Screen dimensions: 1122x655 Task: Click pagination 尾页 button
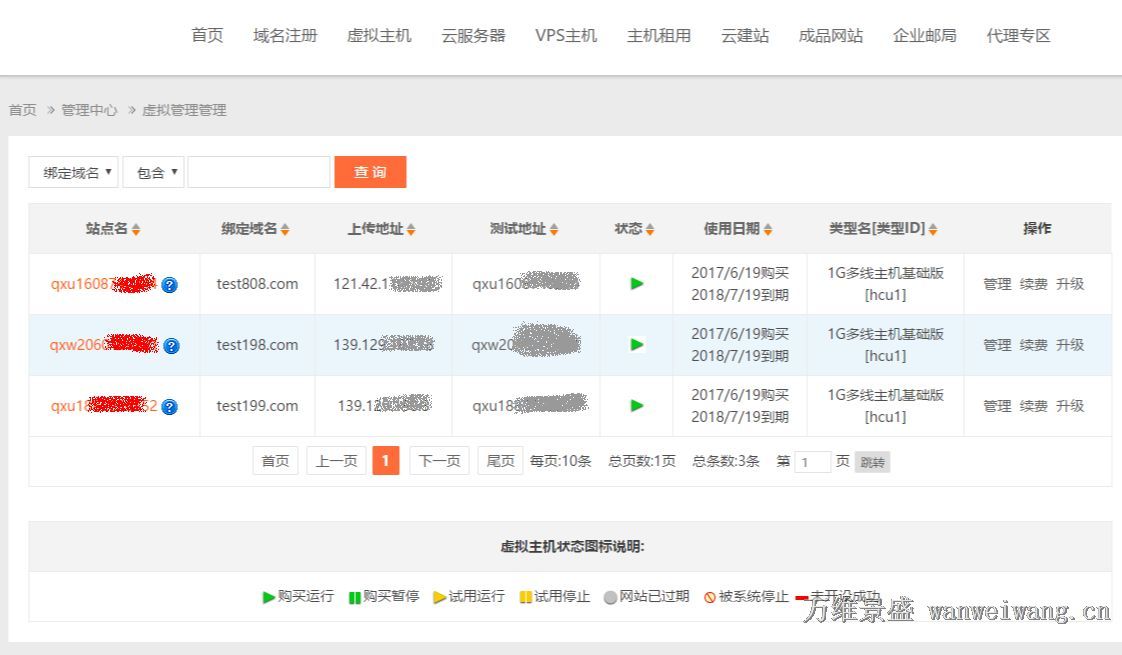[x=500, y=460]
